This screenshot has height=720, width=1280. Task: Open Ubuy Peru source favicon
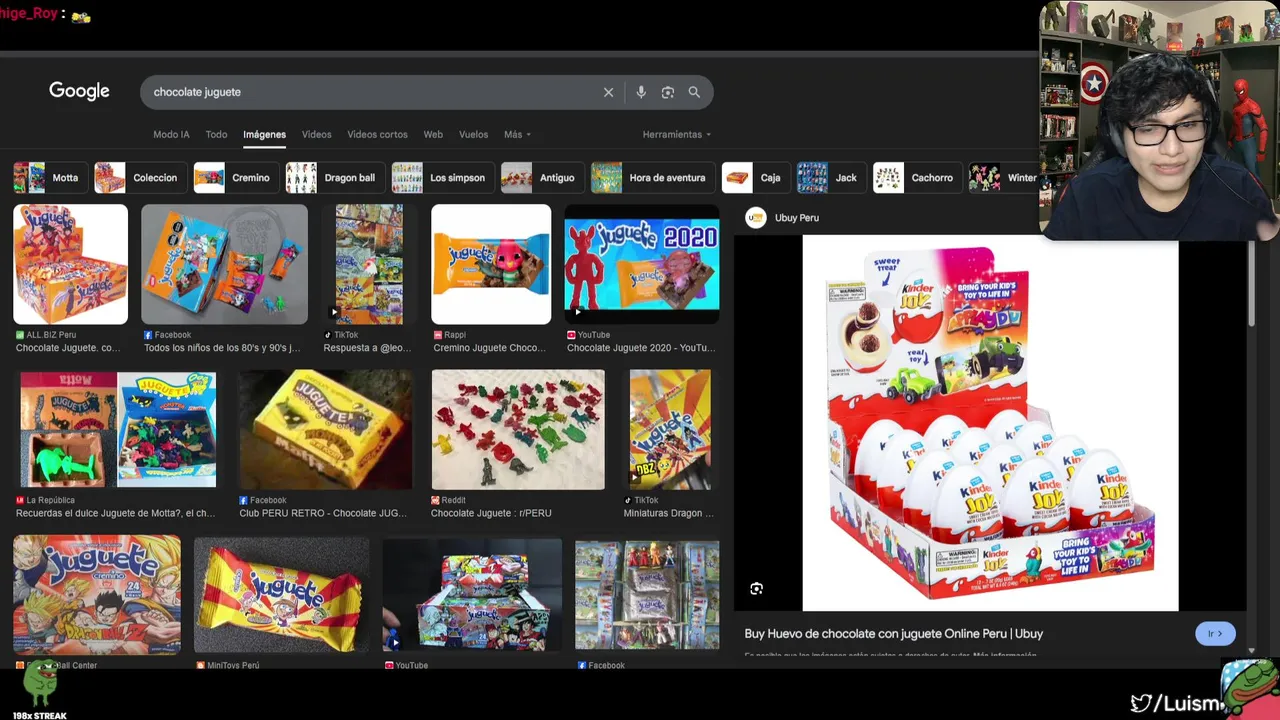(x=756, y=218)
